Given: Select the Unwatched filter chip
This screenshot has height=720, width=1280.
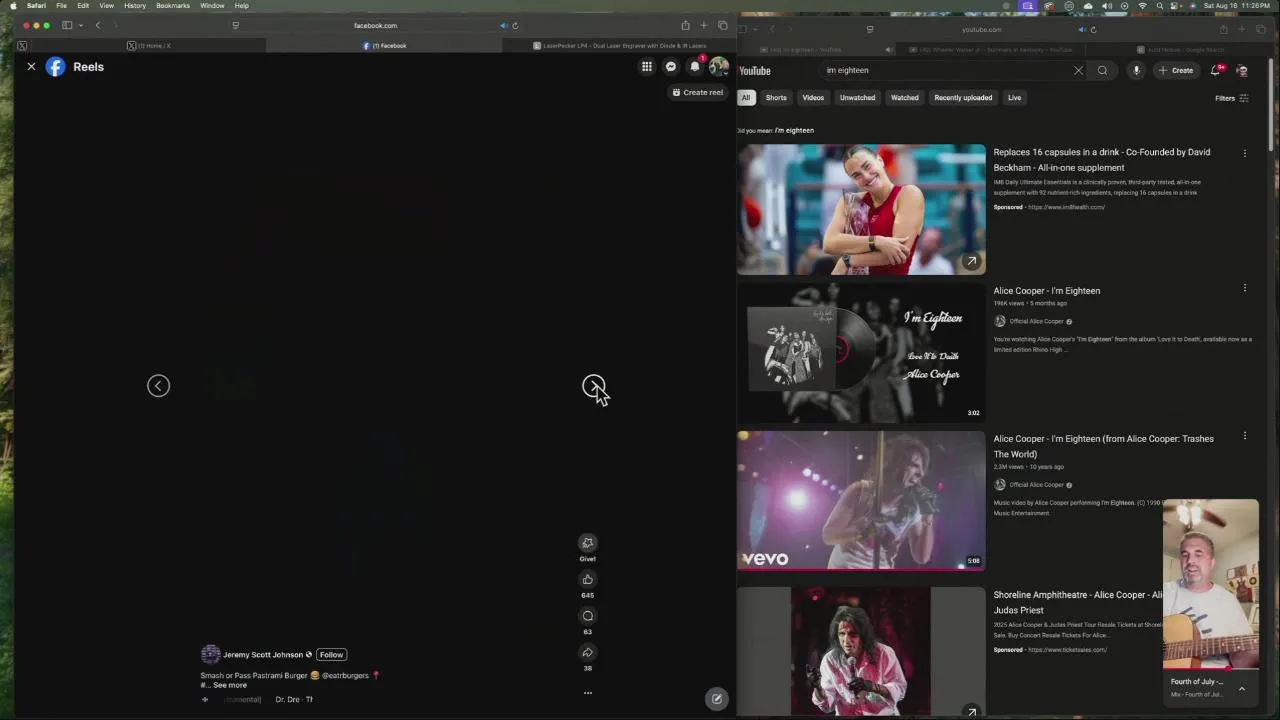Looking at the screenshot, I should (x=857, y=98).
